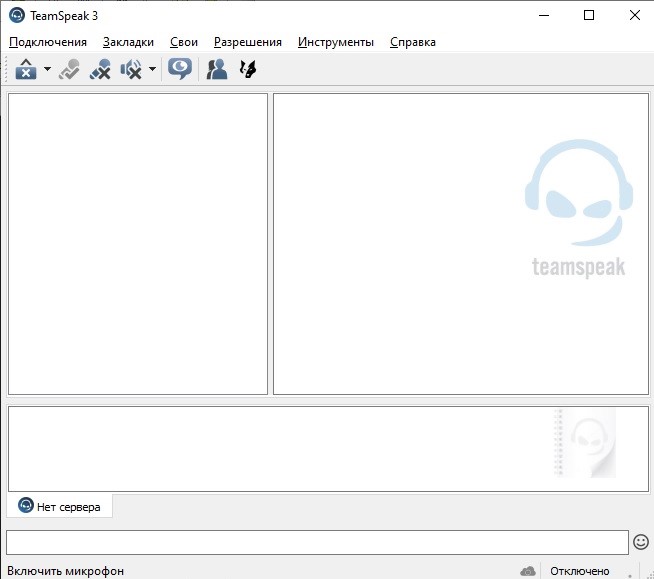654x579 pixels.
Task: Open the emoticon smiley picker
Action: 641,542
